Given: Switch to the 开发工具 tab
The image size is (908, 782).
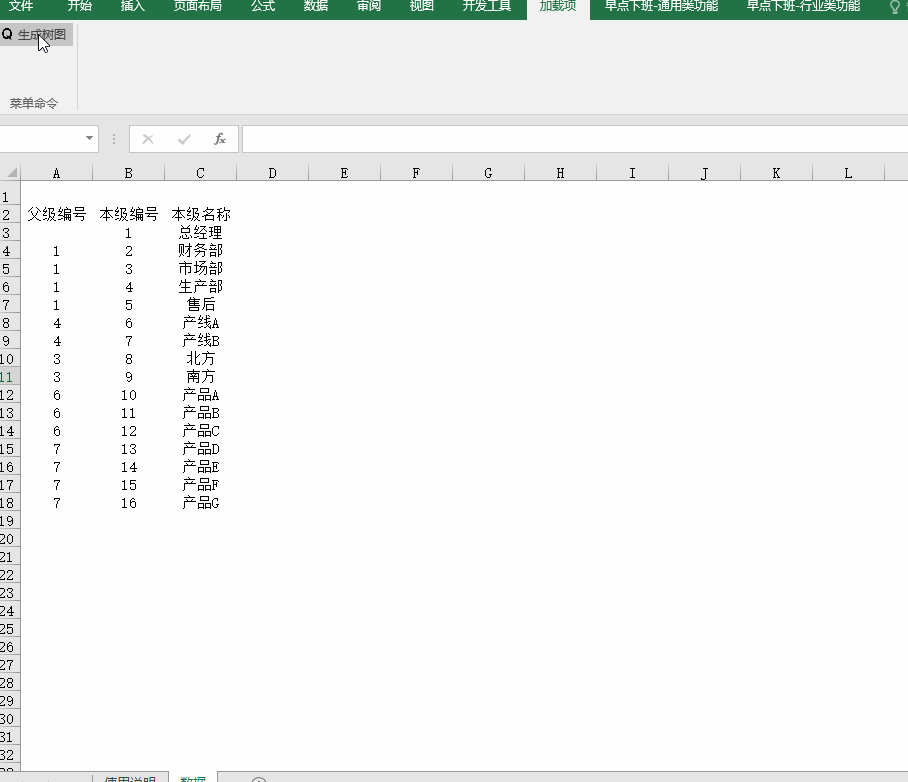Looking at the screenshot, I should 486,6.
